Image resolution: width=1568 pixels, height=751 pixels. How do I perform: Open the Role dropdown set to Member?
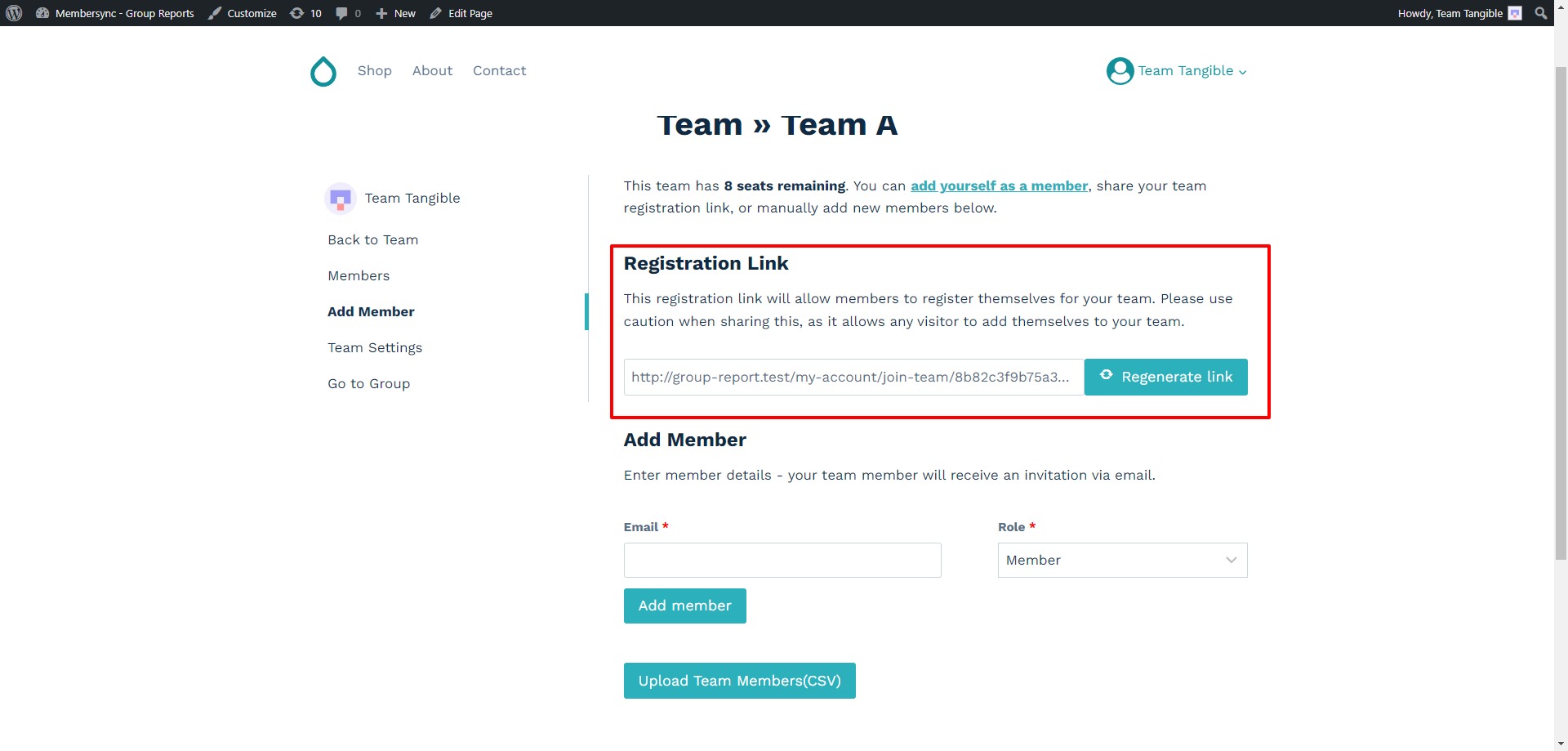(x=1122, y=560)
